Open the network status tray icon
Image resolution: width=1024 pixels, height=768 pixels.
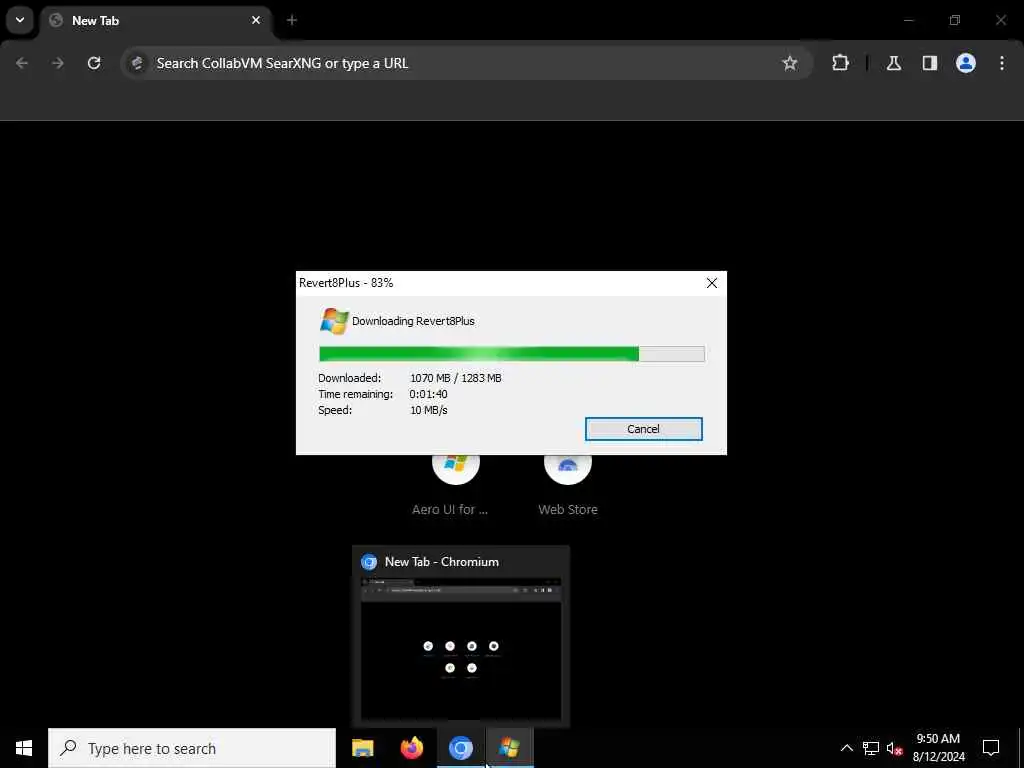[871, 748]
